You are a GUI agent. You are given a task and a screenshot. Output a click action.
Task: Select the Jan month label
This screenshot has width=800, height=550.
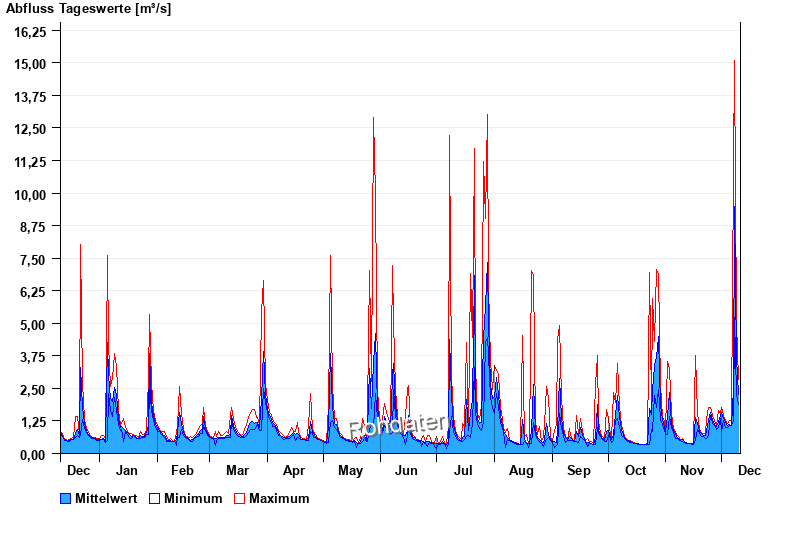coord(127,470)
